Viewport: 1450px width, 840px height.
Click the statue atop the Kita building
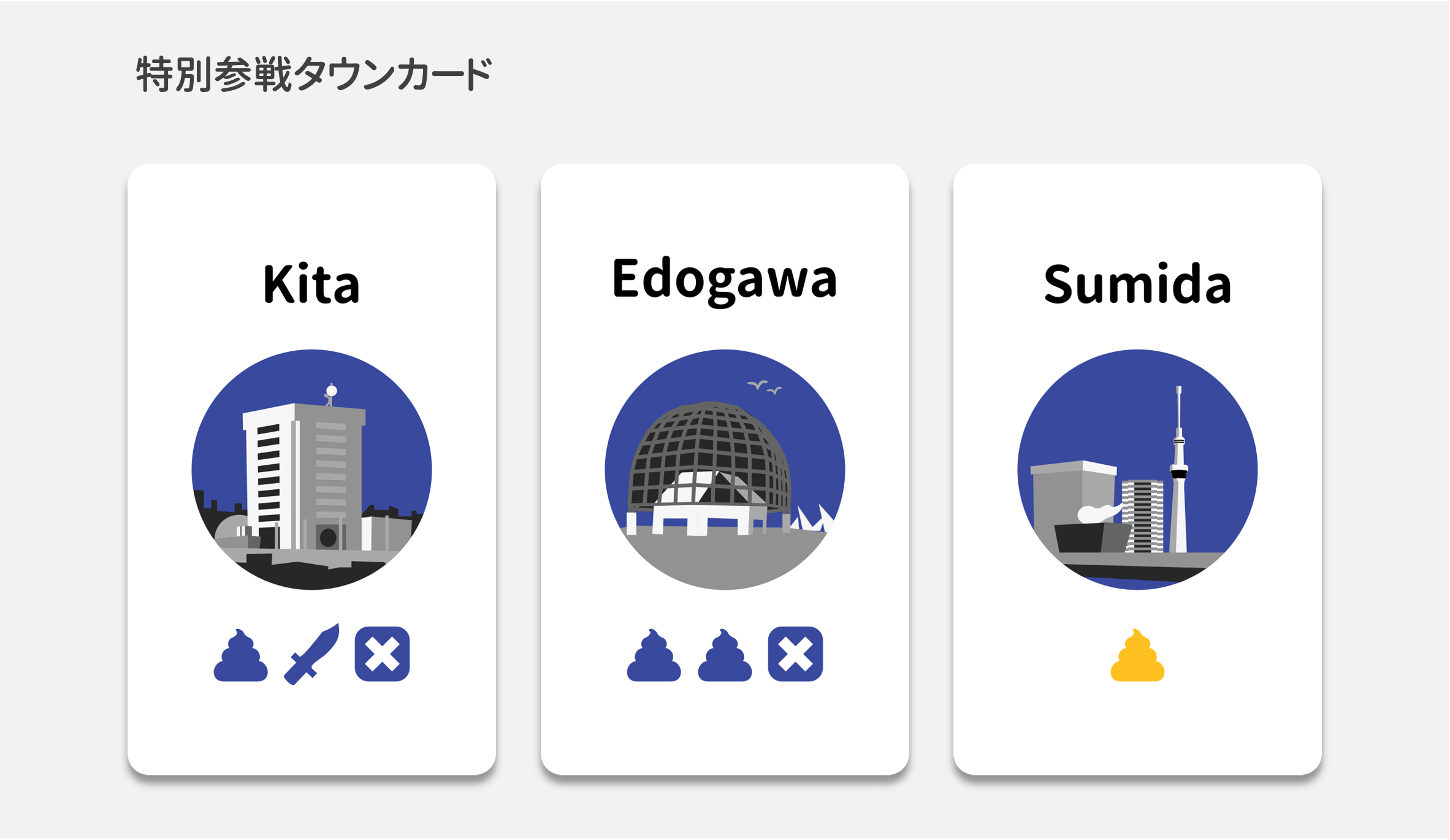[331, 394]
